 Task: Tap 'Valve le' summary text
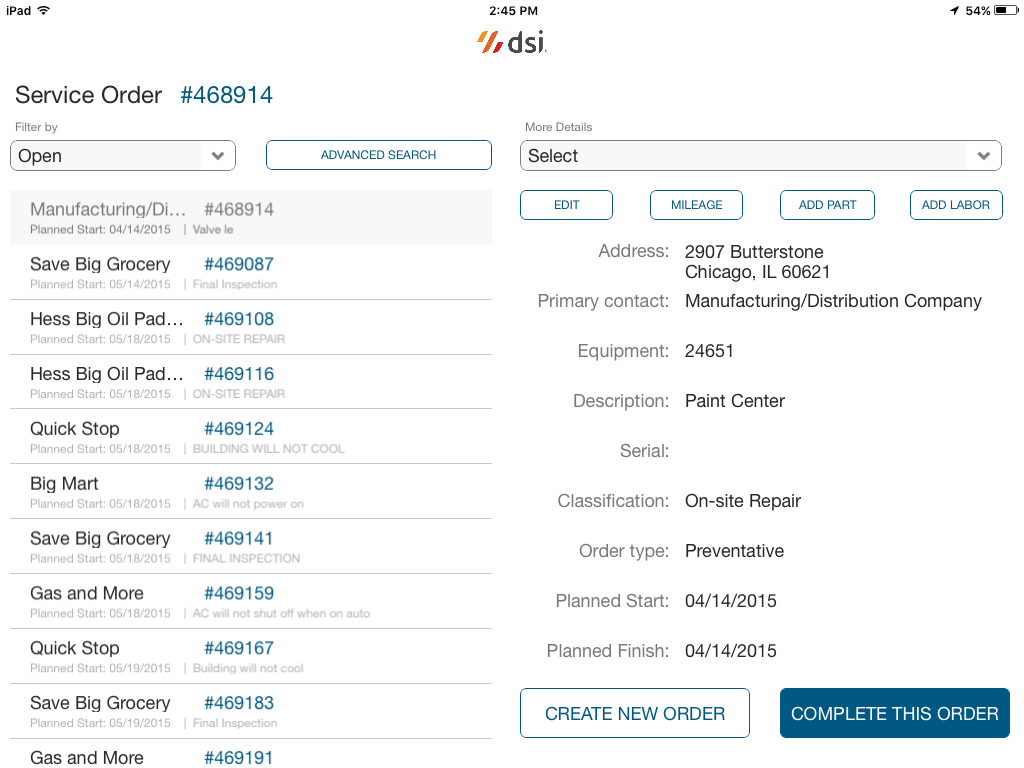click(213, 229)
